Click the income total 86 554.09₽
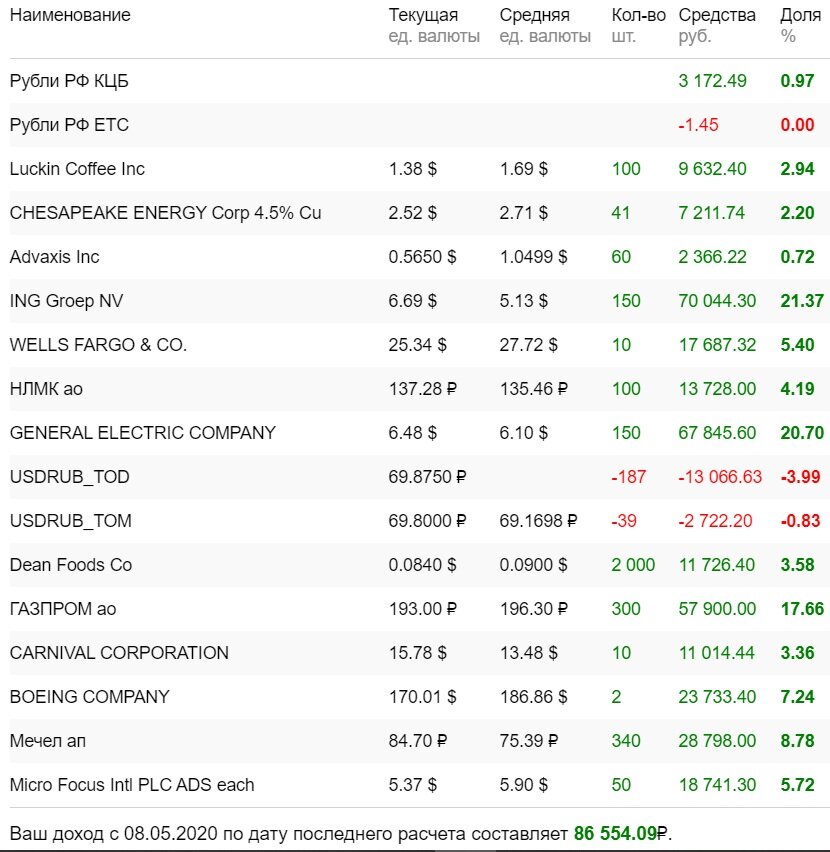830x852 pixels. pyautogui.click(x=621, y=834)
